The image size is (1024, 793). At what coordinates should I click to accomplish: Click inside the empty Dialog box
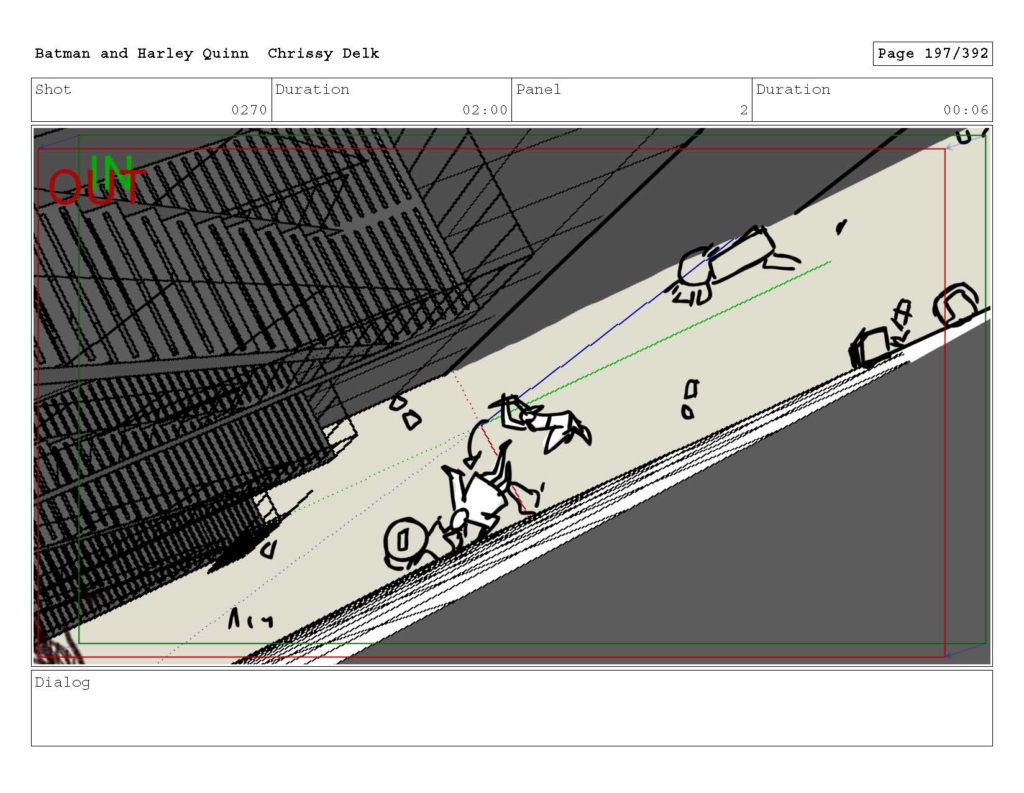pos(512,708)
